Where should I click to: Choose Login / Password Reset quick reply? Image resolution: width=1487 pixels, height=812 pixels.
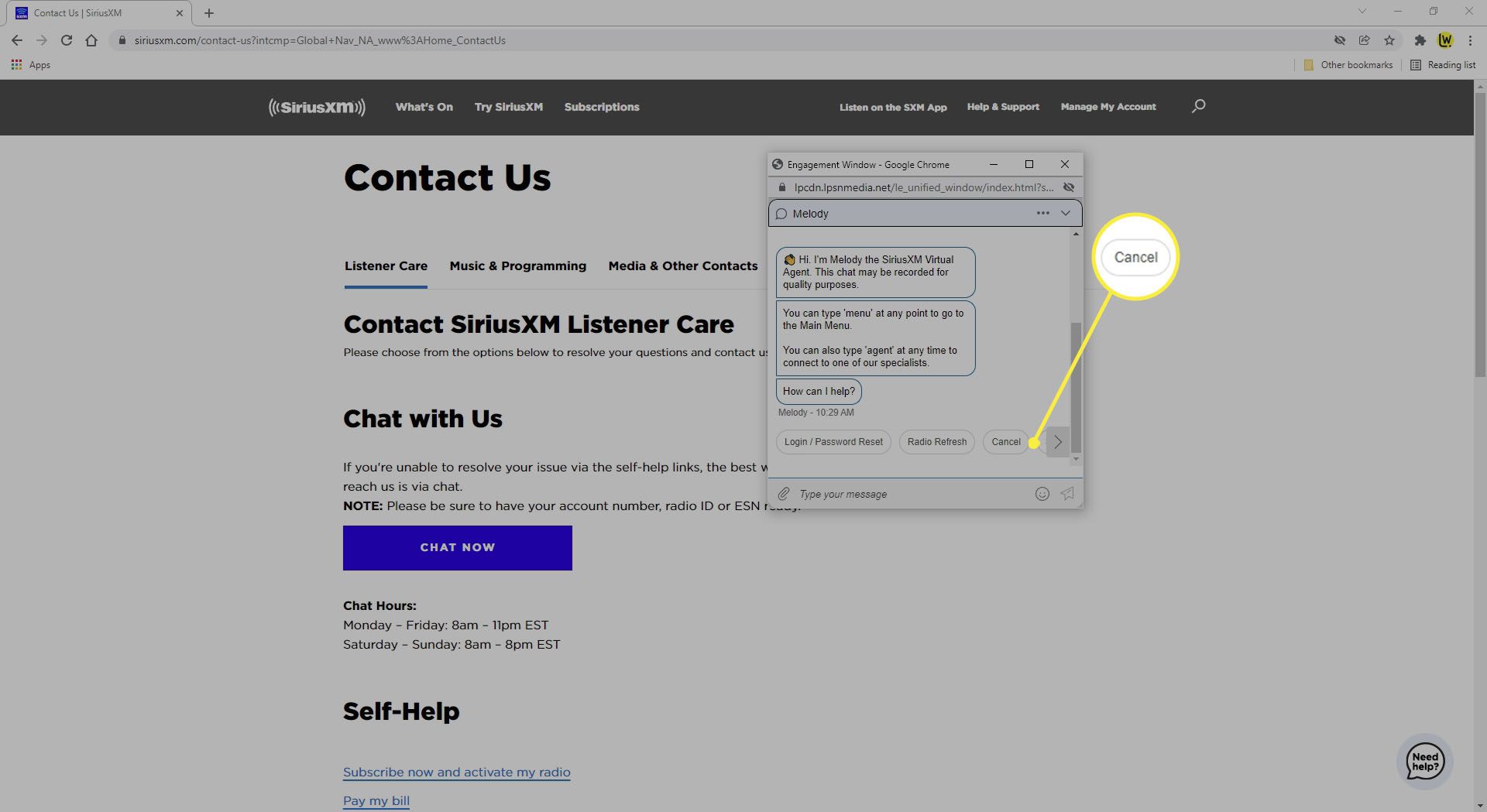coord(833,442)
